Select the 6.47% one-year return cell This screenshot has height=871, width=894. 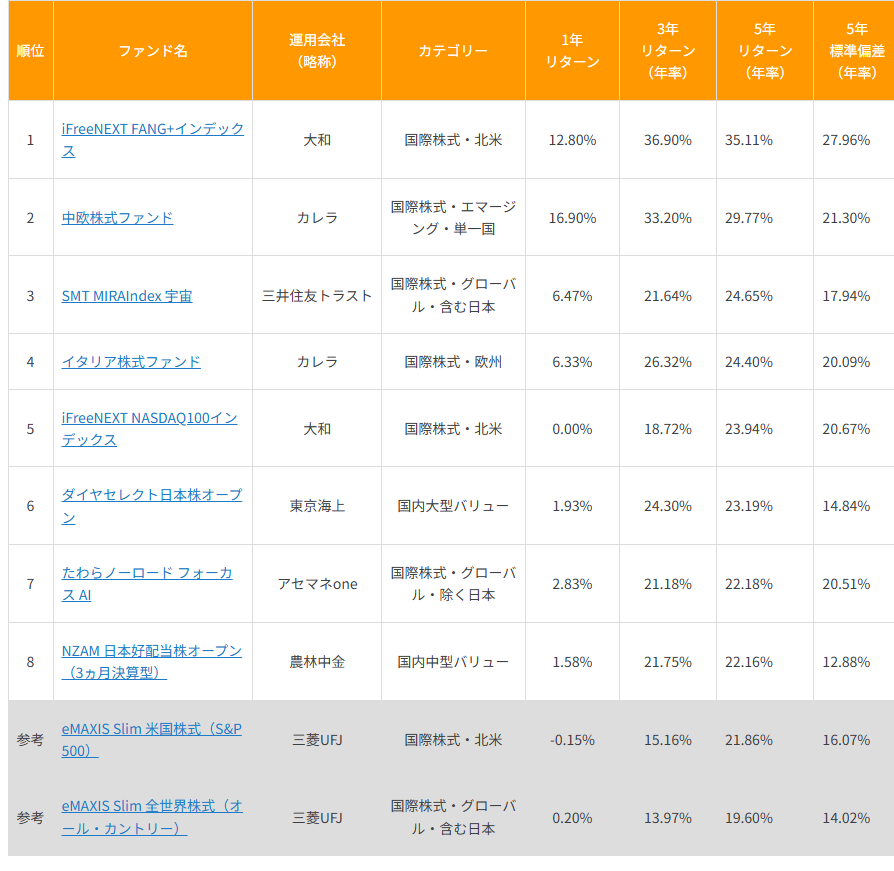point(572,296)
